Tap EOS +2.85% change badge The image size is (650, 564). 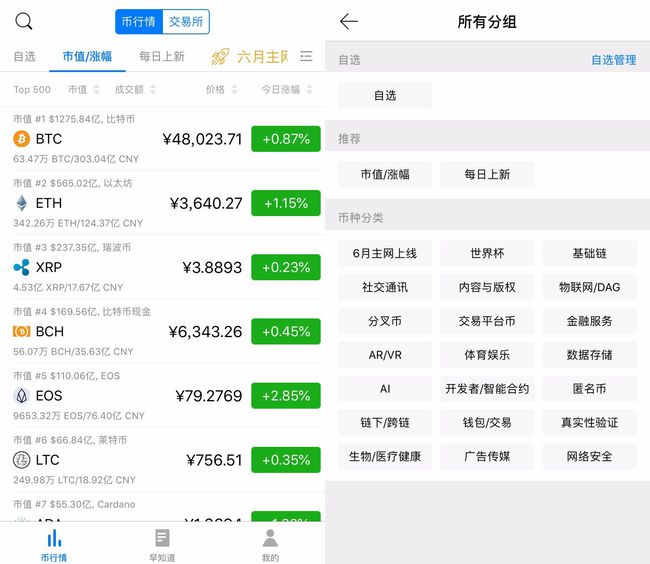[x=286, y=396]
